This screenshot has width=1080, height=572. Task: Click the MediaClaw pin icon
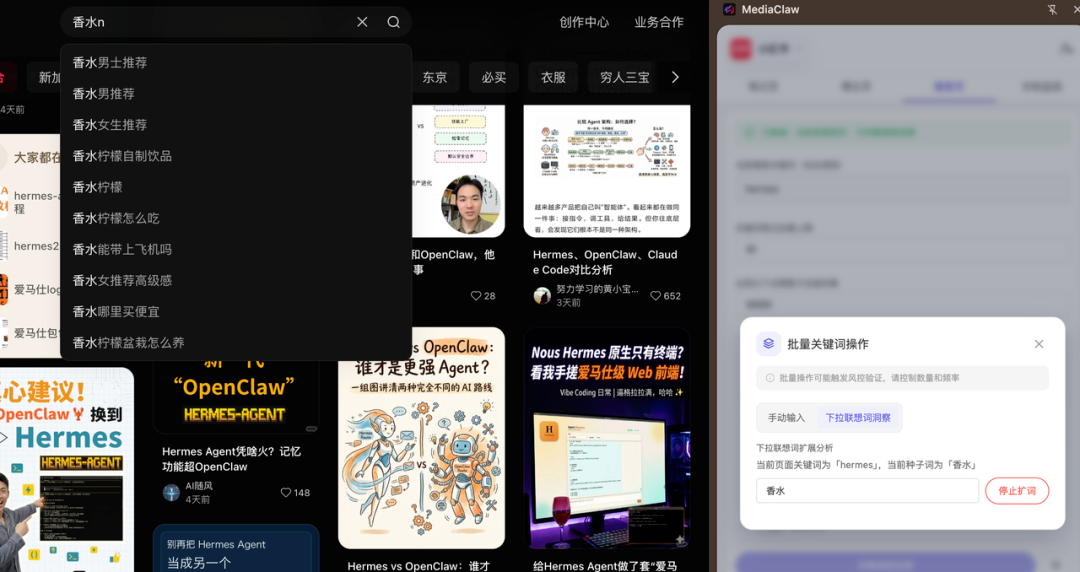(x=1052, y=9)
